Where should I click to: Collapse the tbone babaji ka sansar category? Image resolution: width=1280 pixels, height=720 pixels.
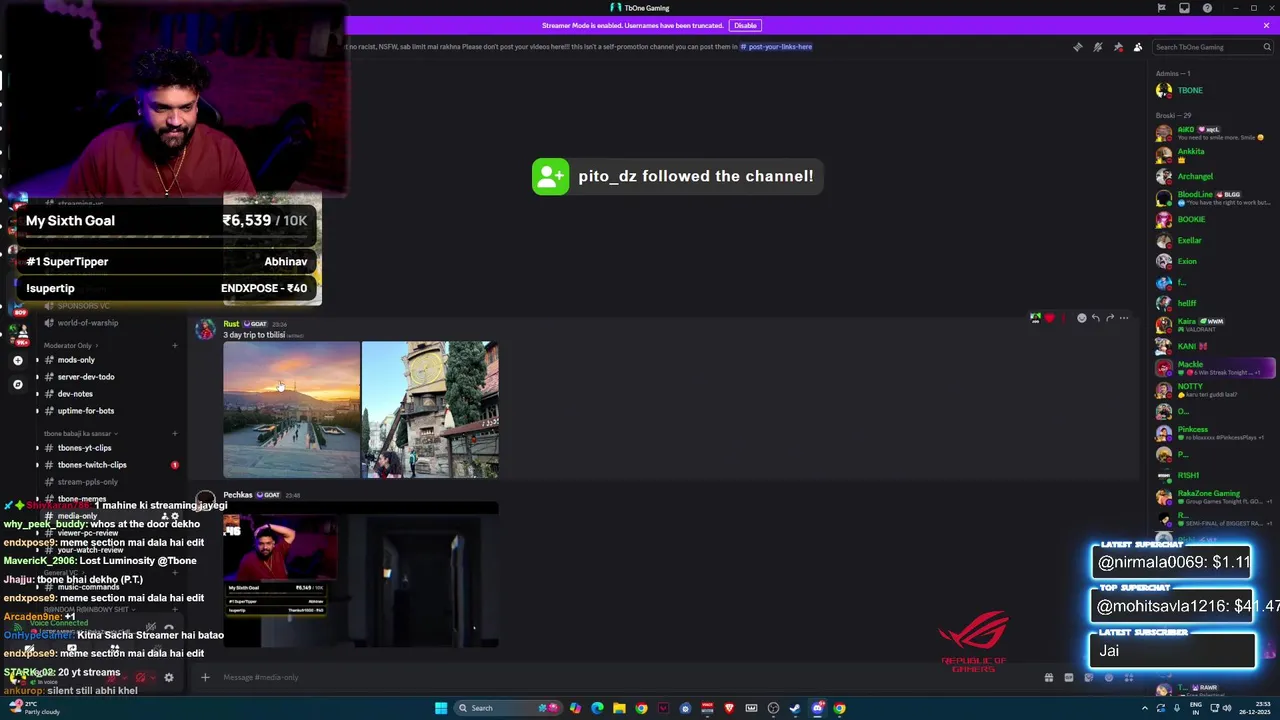click(x=80, y=434)
